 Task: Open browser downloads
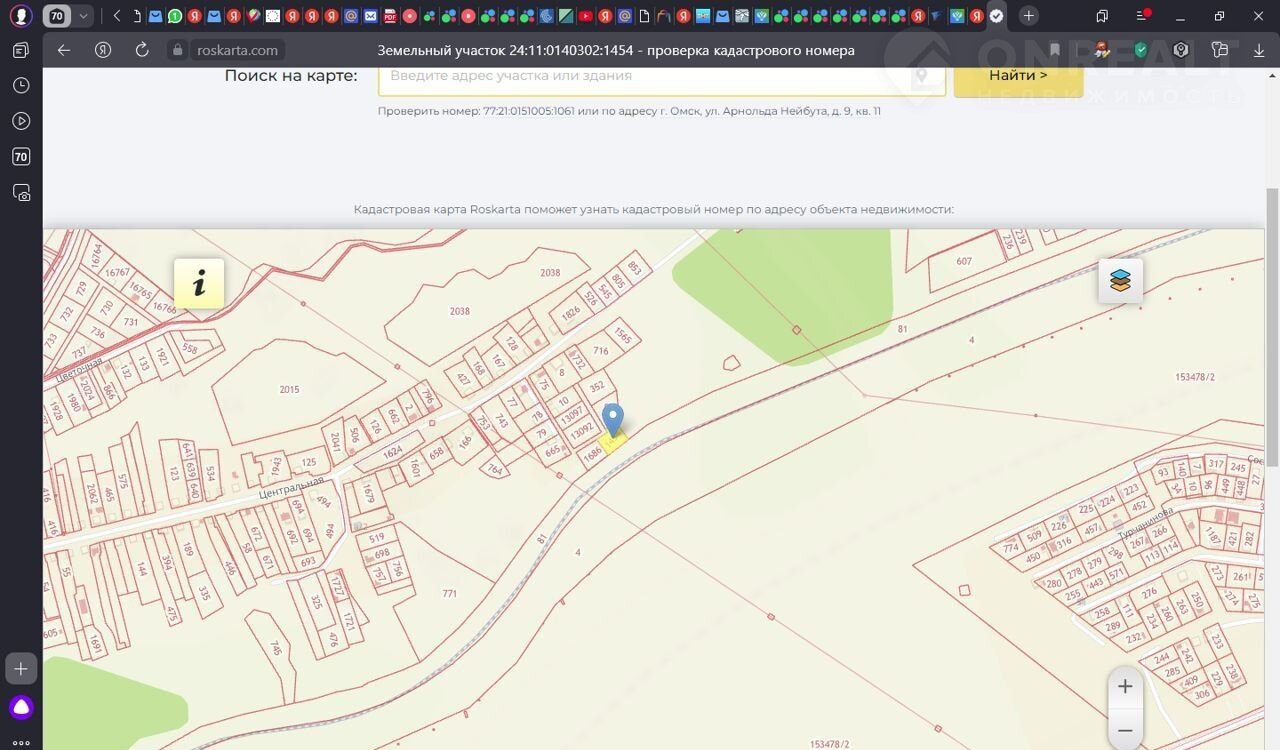(1258, 50)
